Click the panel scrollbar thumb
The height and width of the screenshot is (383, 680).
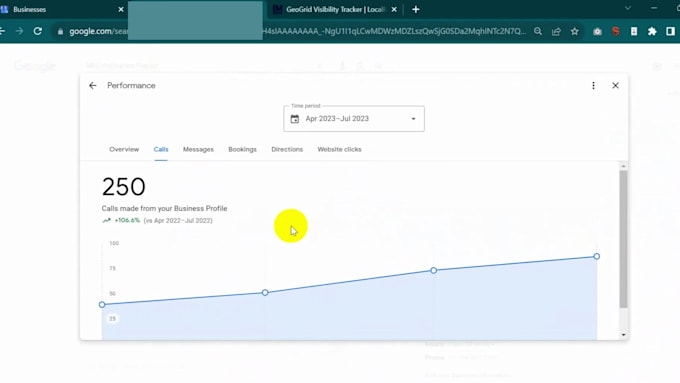point(623,239)
